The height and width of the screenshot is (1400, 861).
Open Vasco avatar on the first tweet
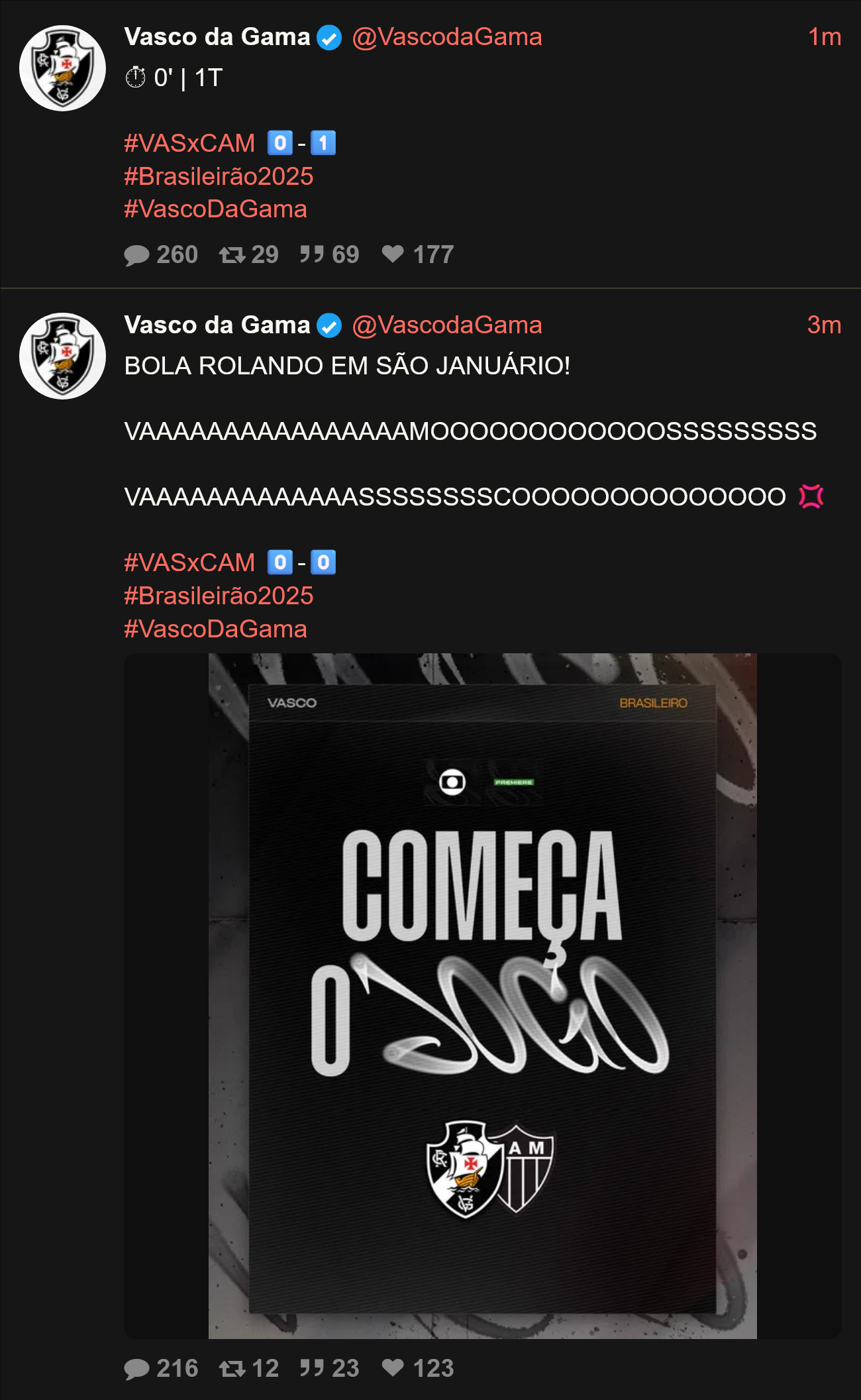pyautogui.click(x=62, y=68)
